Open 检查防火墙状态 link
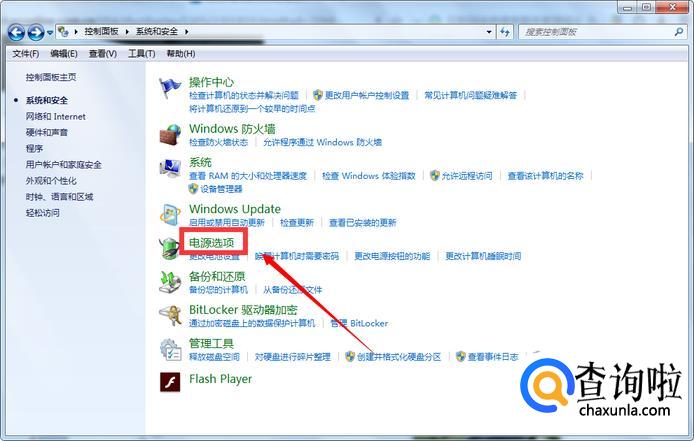 pos(219,142)
